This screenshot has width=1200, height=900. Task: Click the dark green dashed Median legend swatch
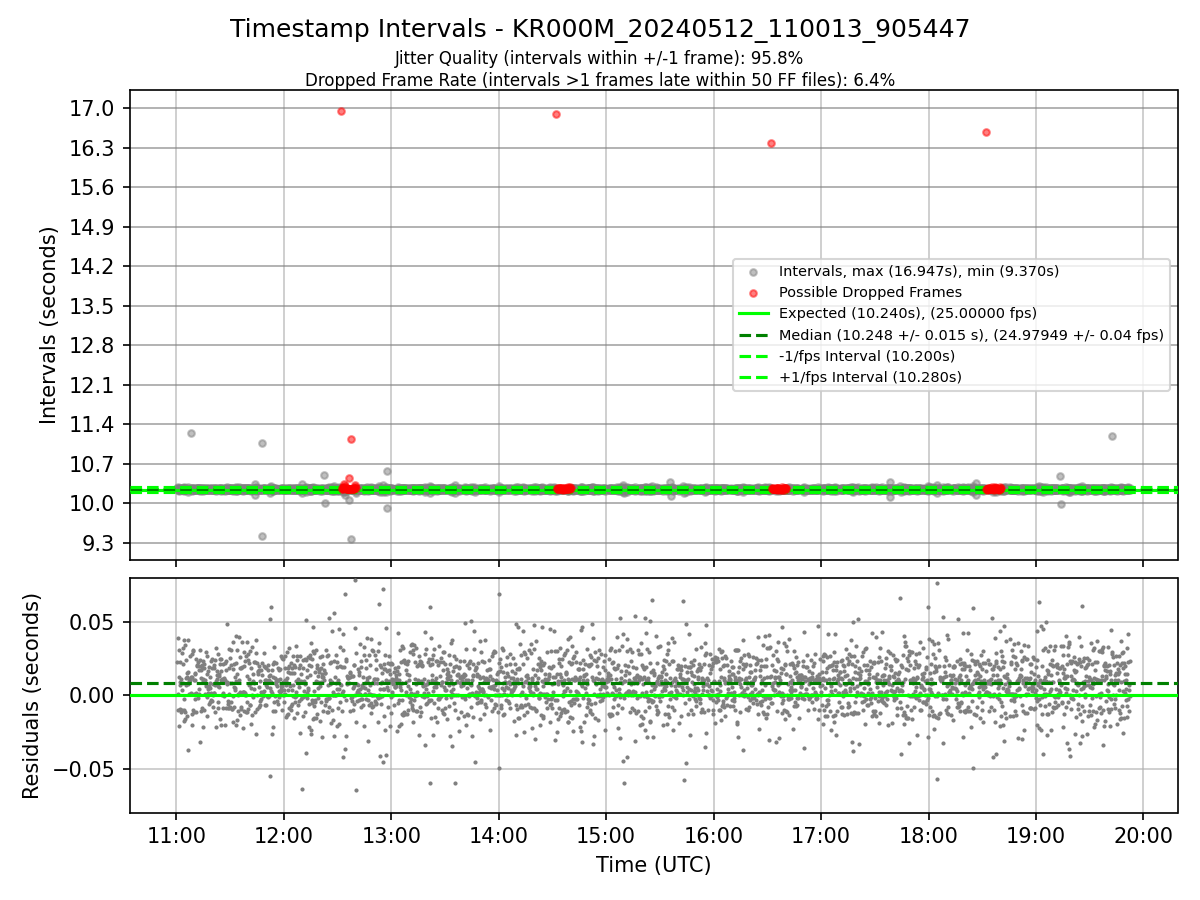click(x=753, y=335)
